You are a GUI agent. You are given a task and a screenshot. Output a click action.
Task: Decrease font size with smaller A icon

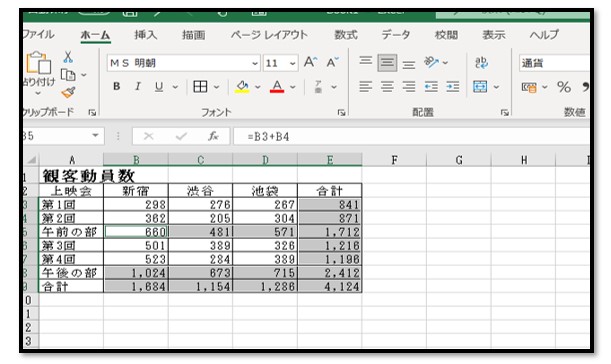click(x=332, y=62)
